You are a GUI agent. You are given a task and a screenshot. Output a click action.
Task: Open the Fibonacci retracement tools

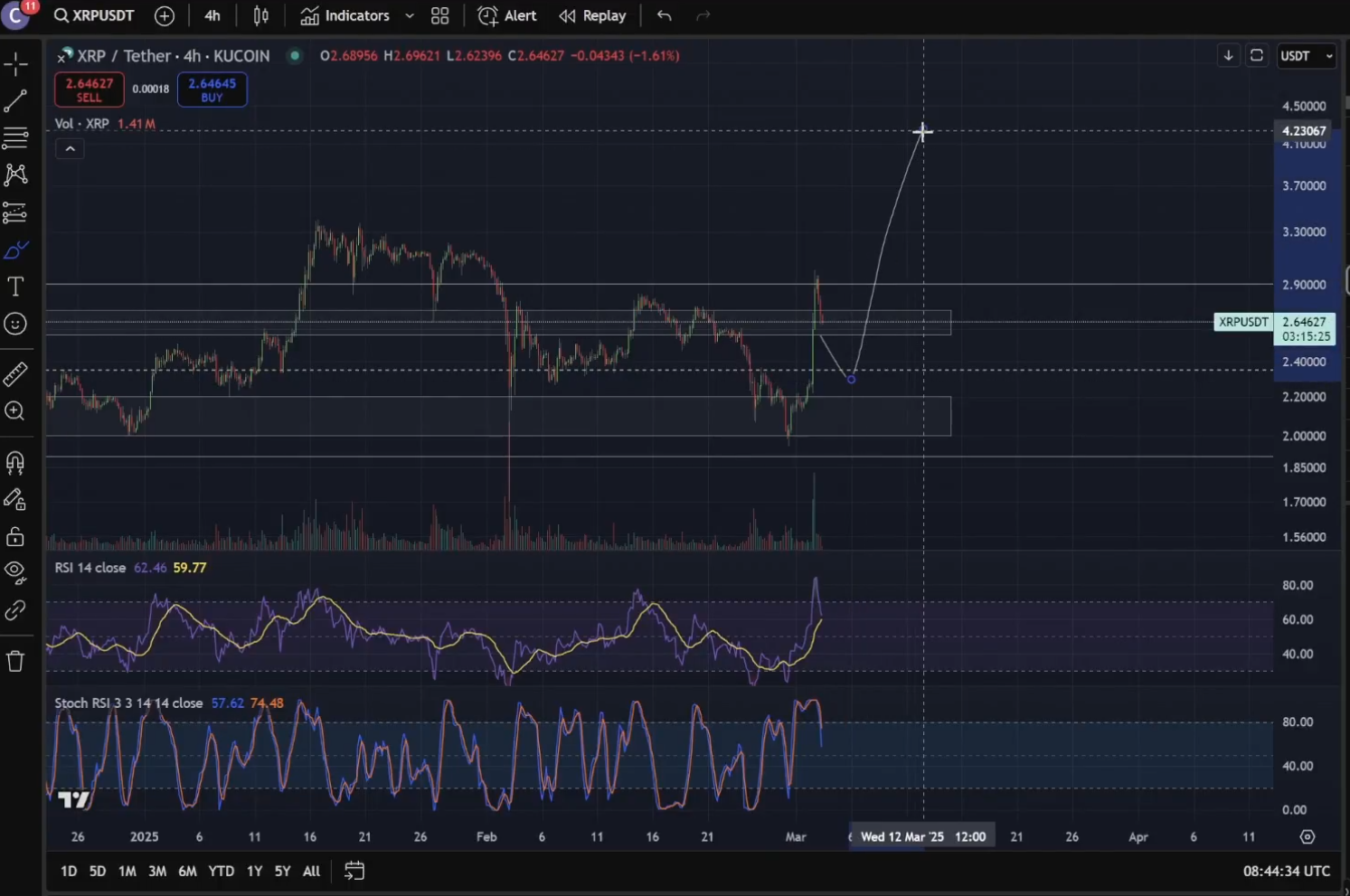15,138
